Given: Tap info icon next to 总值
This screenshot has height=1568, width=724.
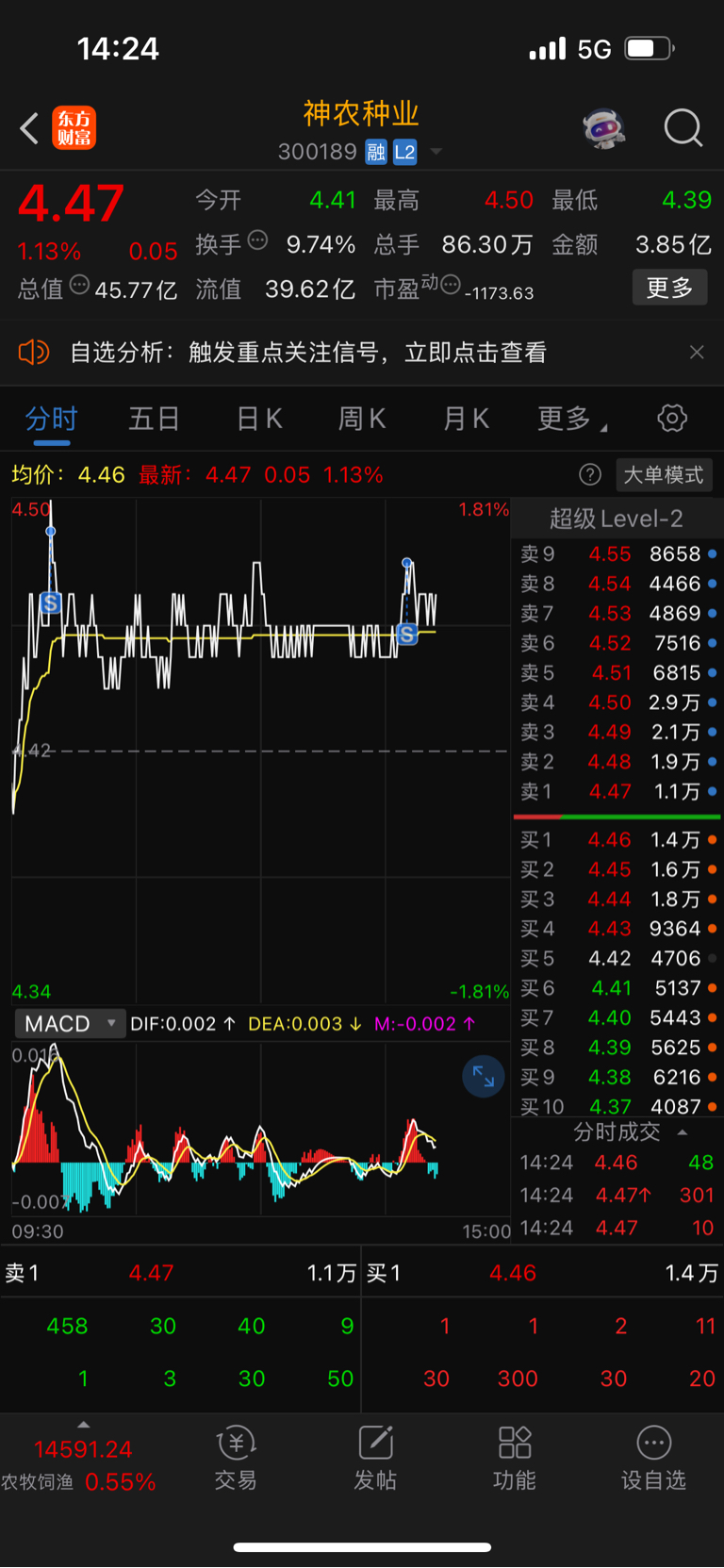Looking at the screenshot, I should (79, 285).
